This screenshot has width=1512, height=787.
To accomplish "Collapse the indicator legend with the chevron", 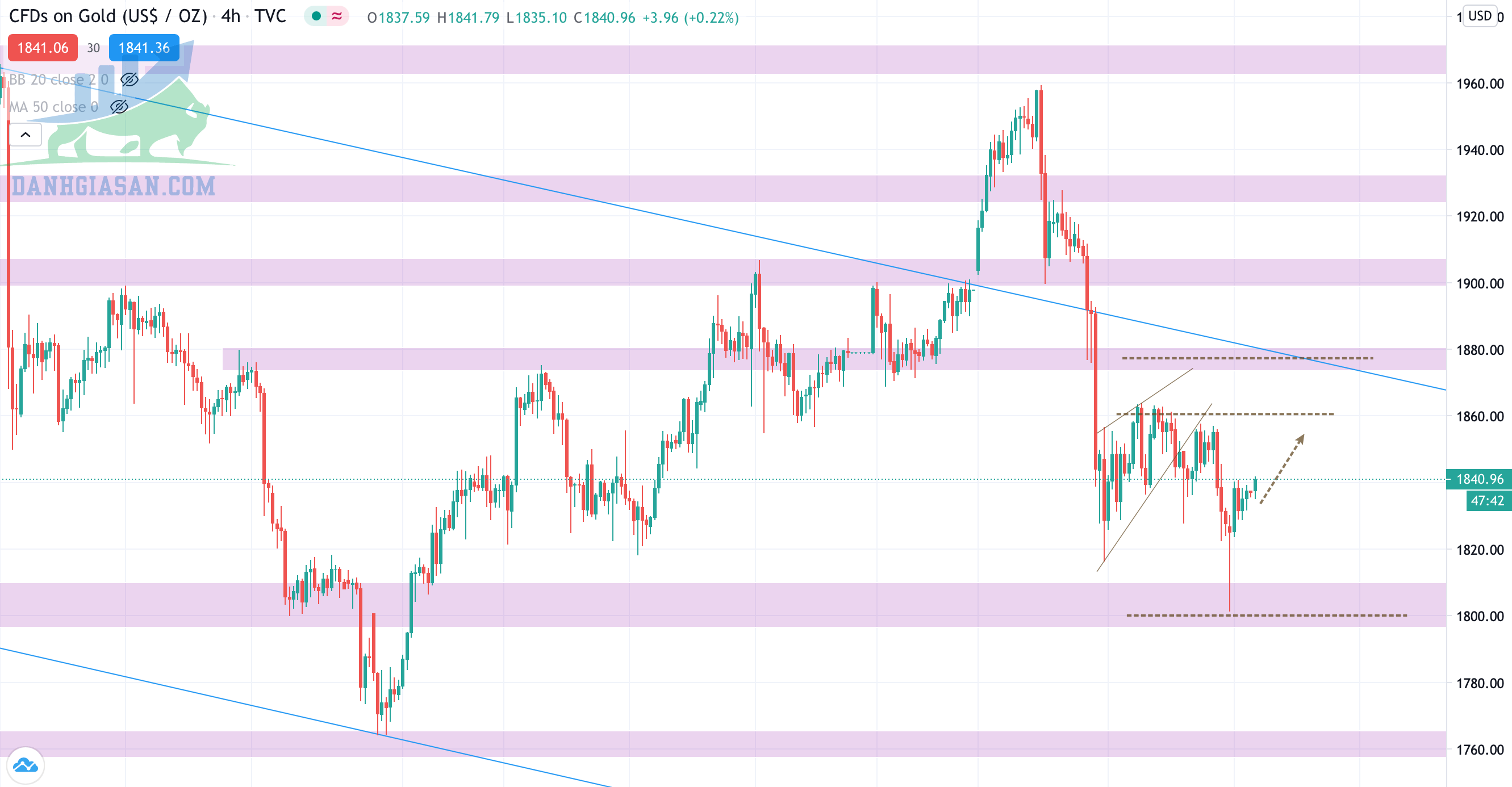I will [25, 135].
